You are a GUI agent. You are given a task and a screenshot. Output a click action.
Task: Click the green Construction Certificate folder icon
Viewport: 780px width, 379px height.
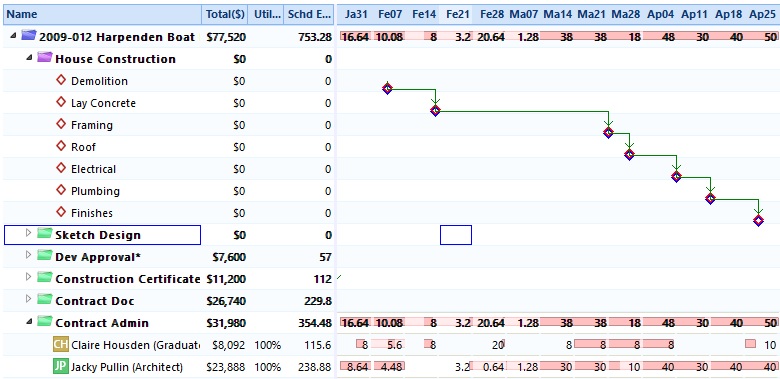45,277
